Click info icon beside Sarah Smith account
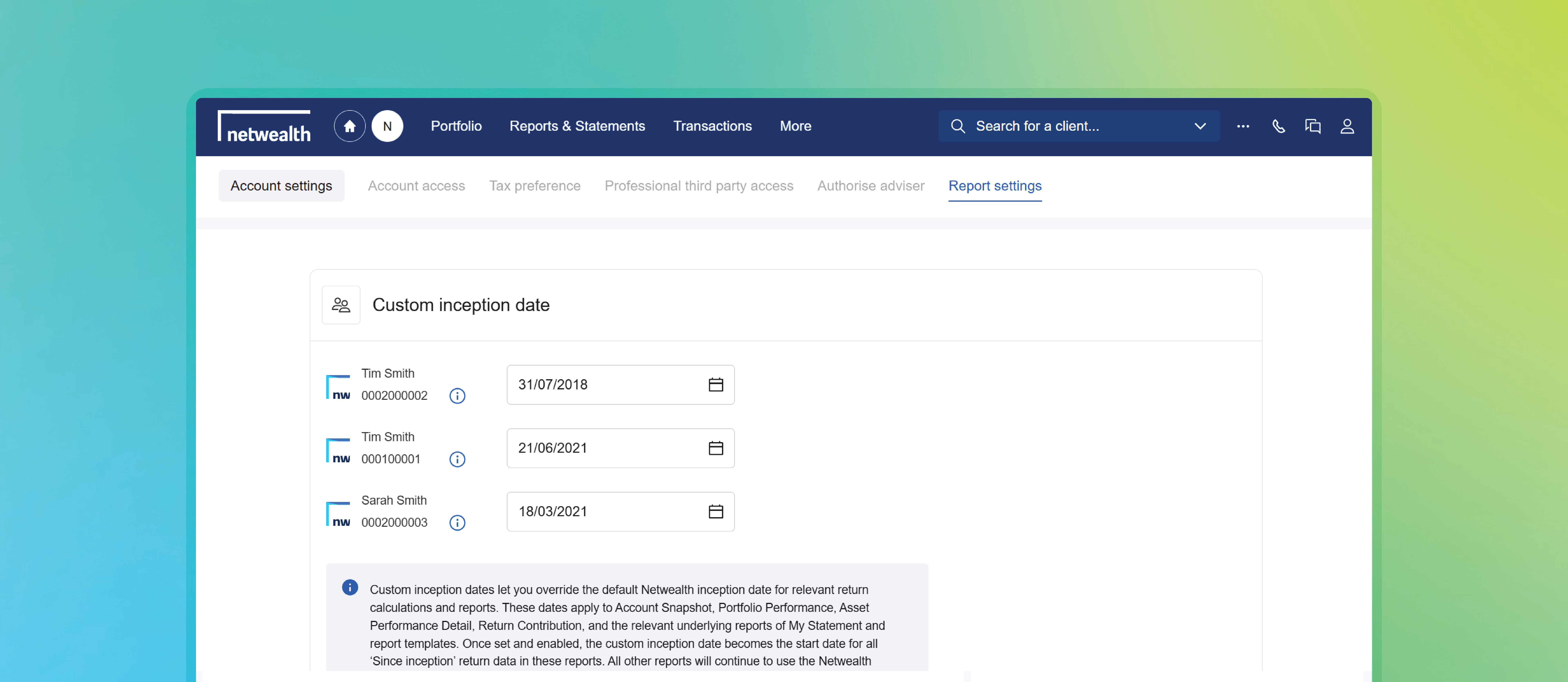This screenshot has width=1568, height=682. pos(457,523)
